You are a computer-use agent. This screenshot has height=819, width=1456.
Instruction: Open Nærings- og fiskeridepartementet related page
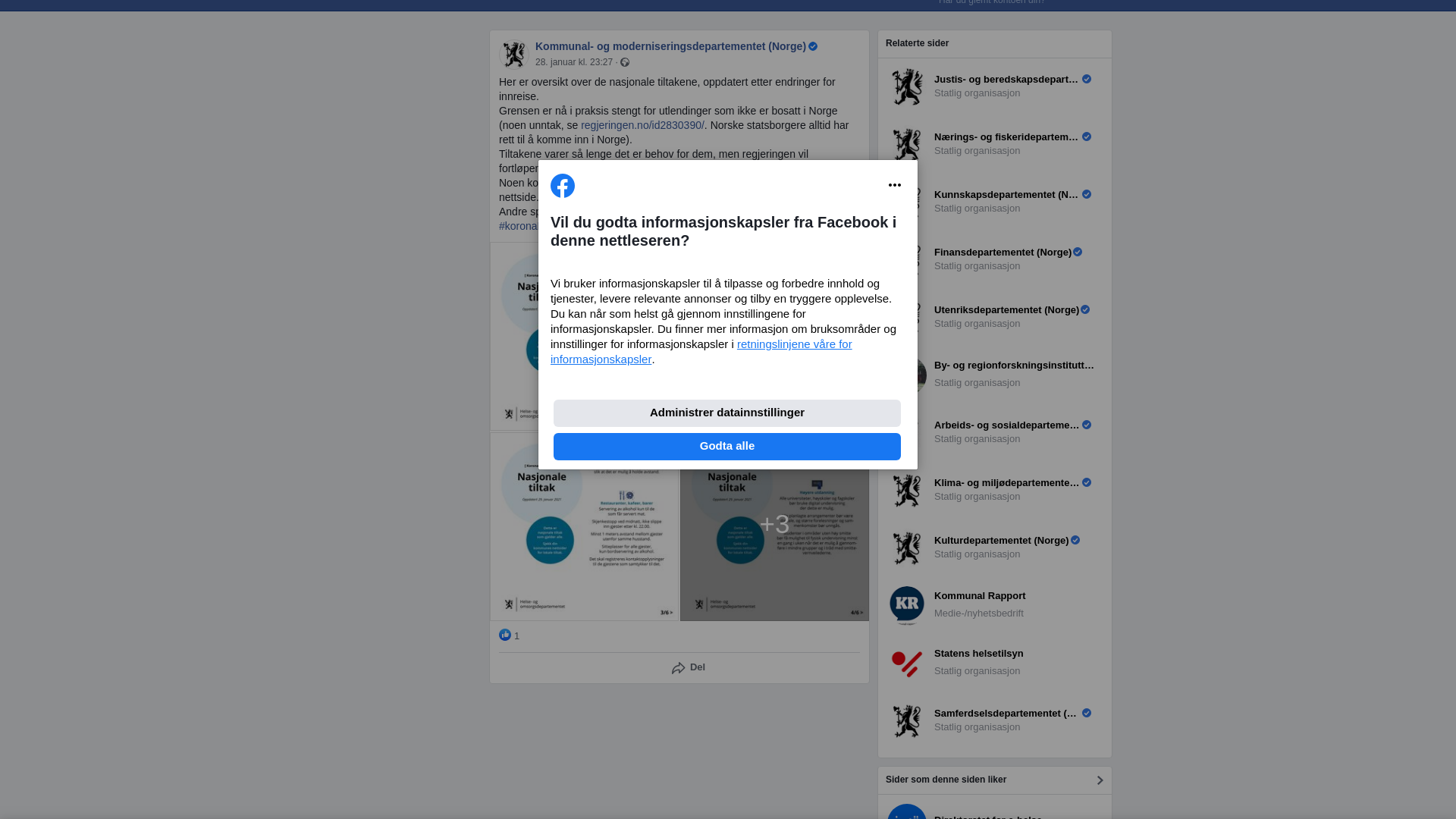(1006, 136)
